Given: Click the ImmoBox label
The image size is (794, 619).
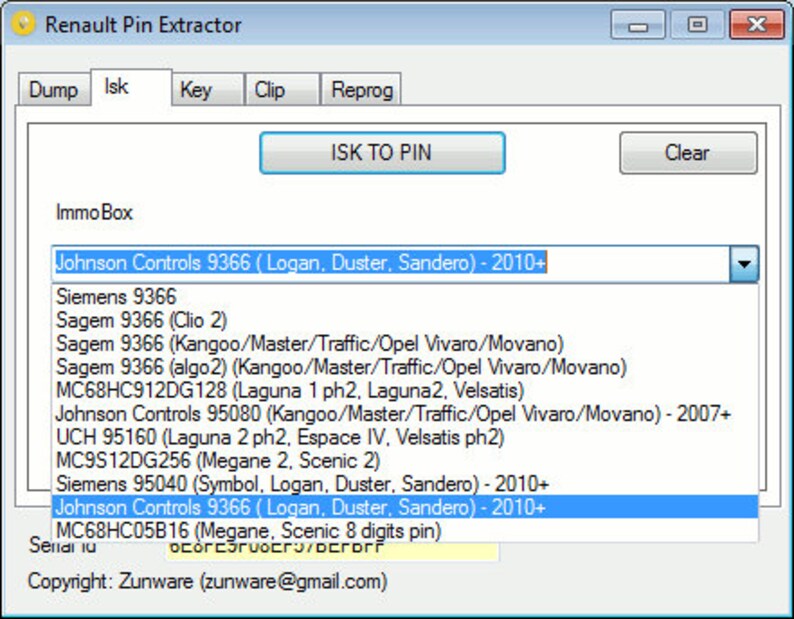Looking at the screenshot, I should tap(94, 212).
